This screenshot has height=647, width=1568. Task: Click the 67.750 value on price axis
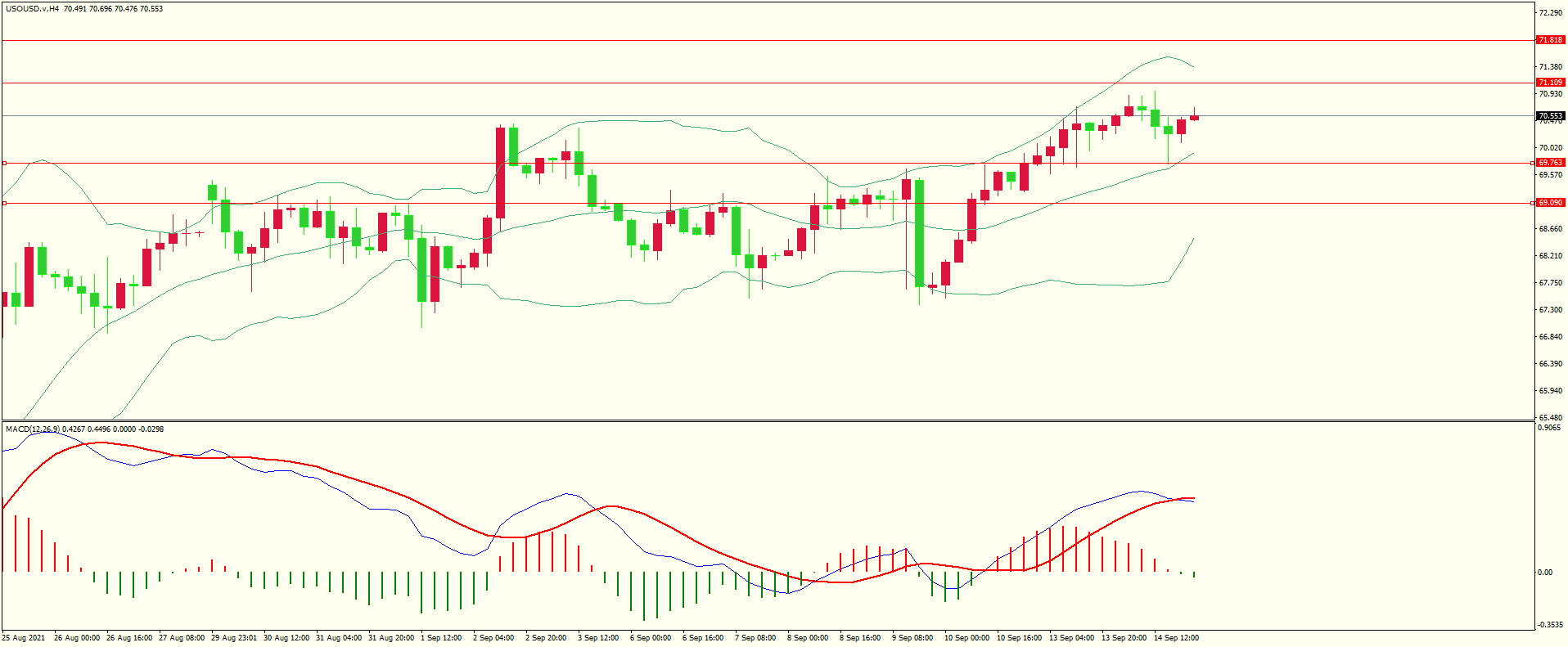pos(1551,283)
